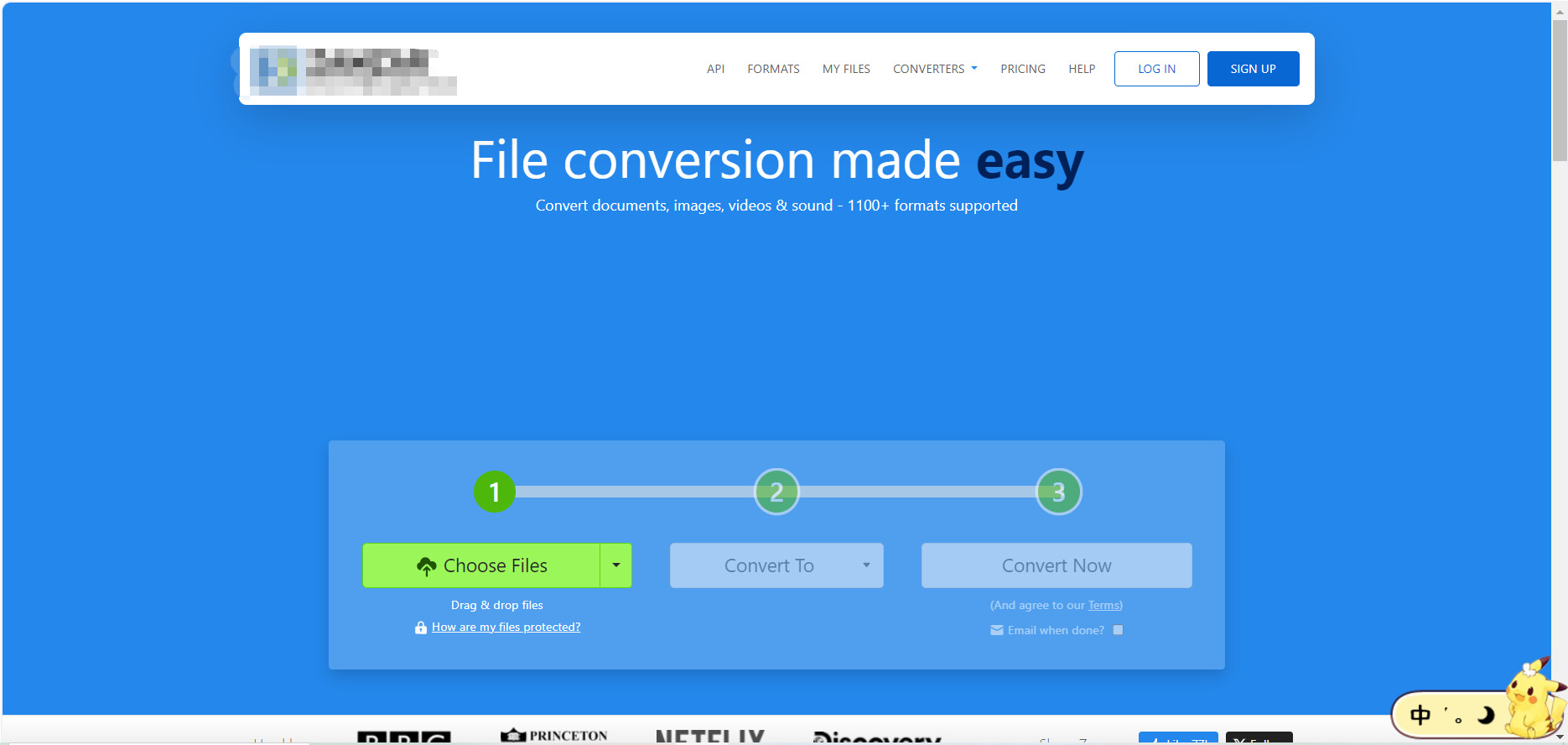The width and height of the screenshot is (1568, 745).
Task: Click the padlock icon beside file protection link
Action: click(x=421, y=628)
